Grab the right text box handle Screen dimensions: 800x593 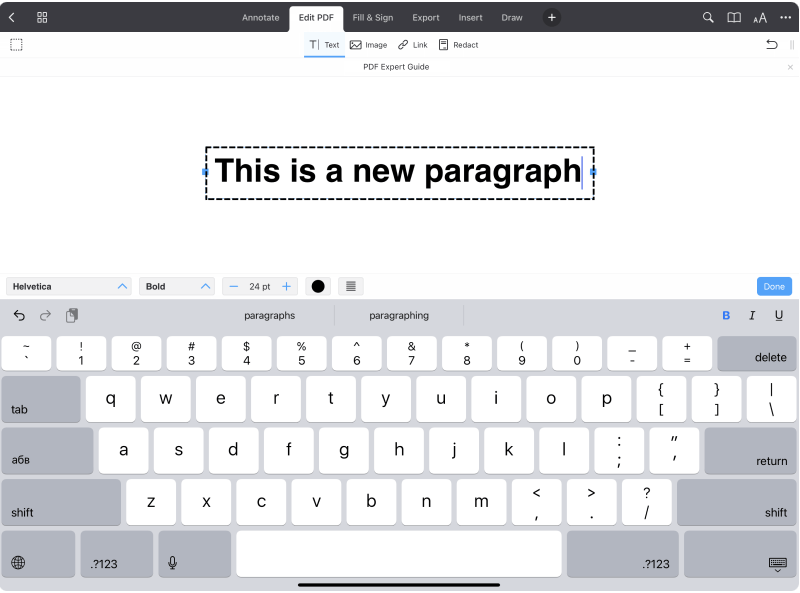593,172
